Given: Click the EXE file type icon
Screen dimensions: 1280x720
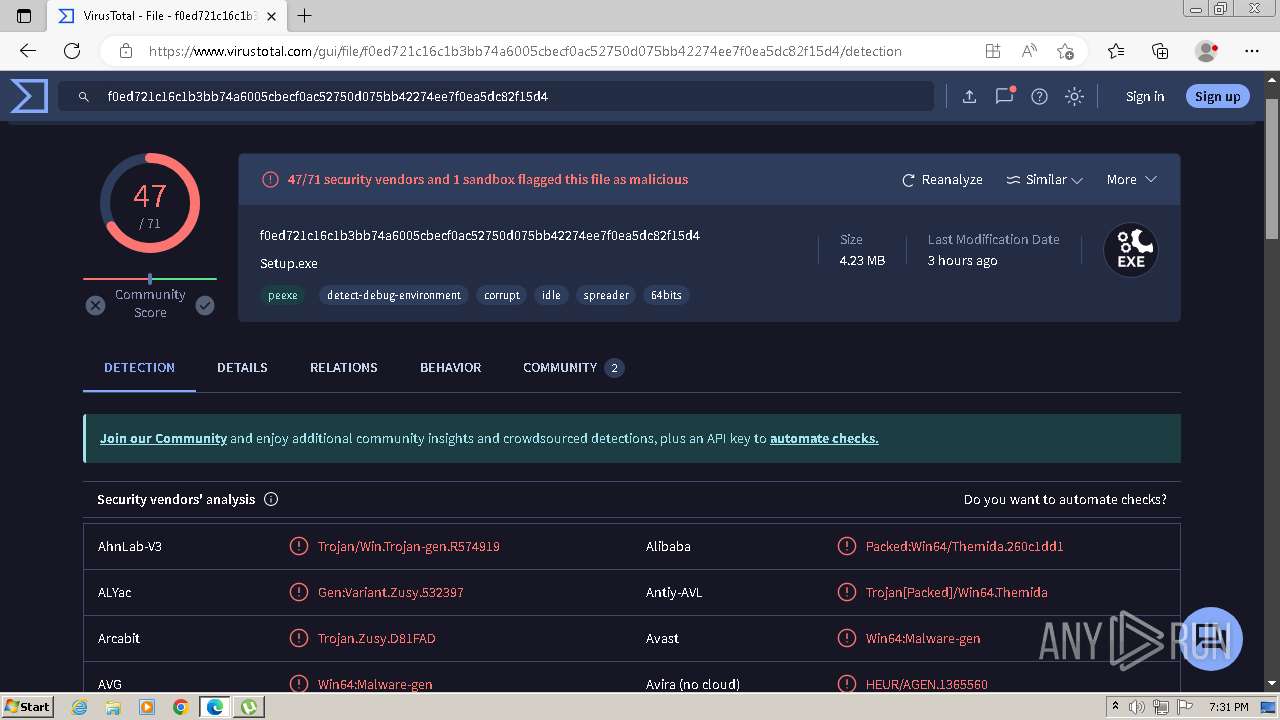Looking at the screenshot, I should (1131, 250).
